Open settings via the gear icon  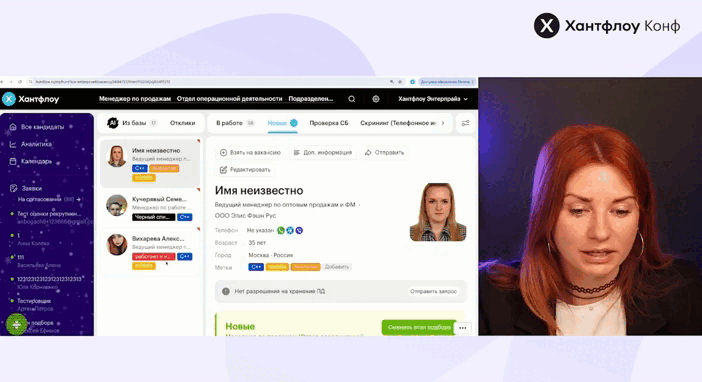pyautogui.click(x=376, y=99)
